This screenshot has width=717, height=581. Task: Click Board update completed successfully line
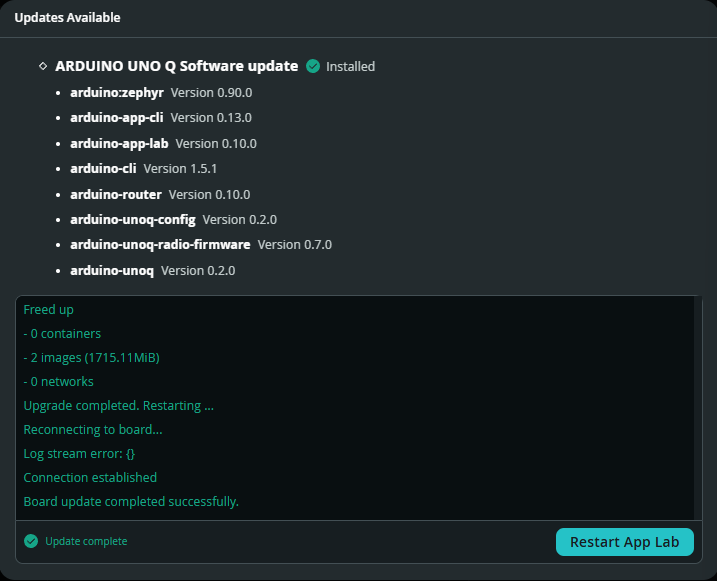point(131,502)
